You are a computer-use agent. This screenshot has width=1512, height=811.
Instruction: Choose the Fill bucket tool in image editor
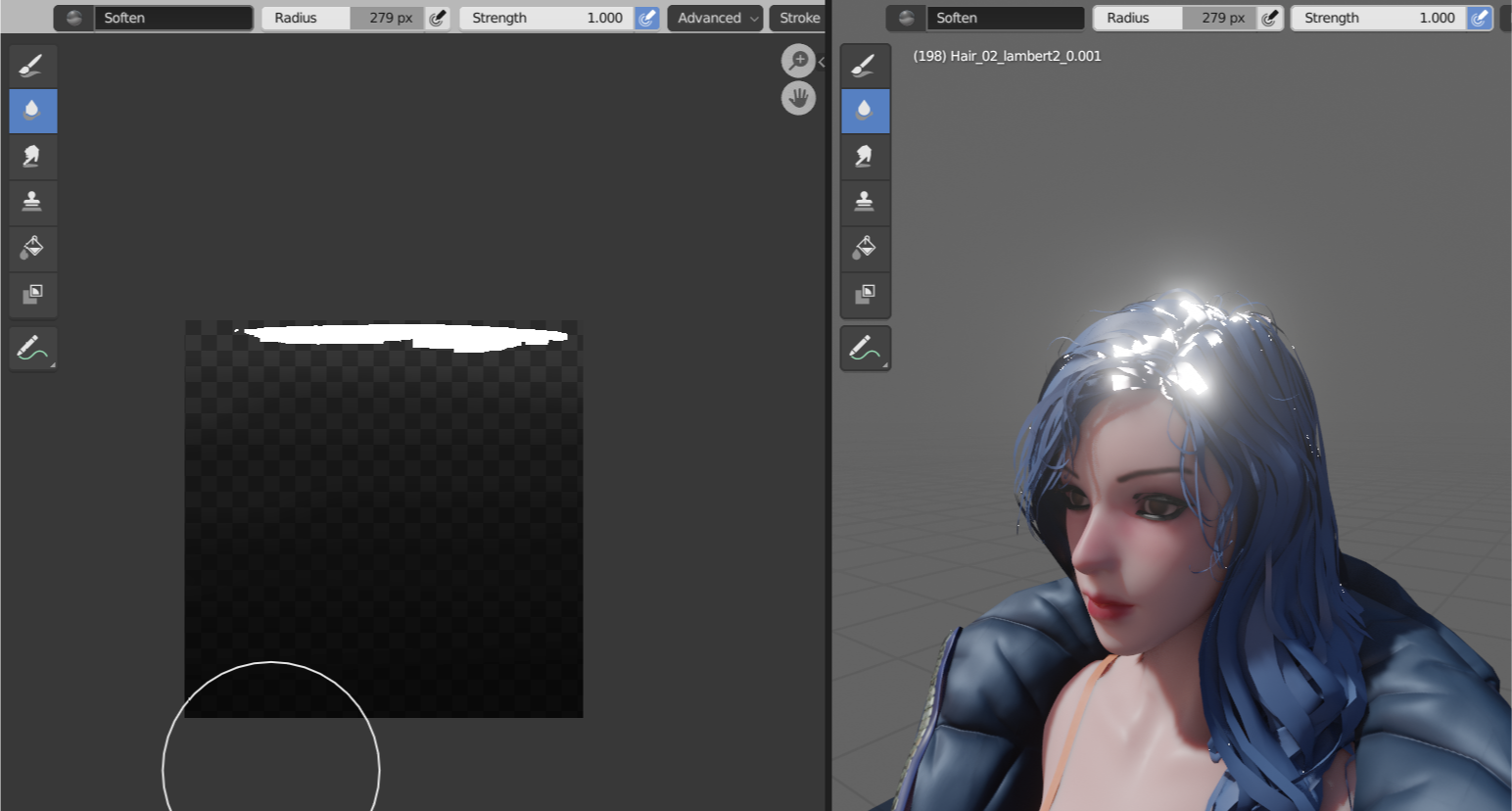point(32,248)
